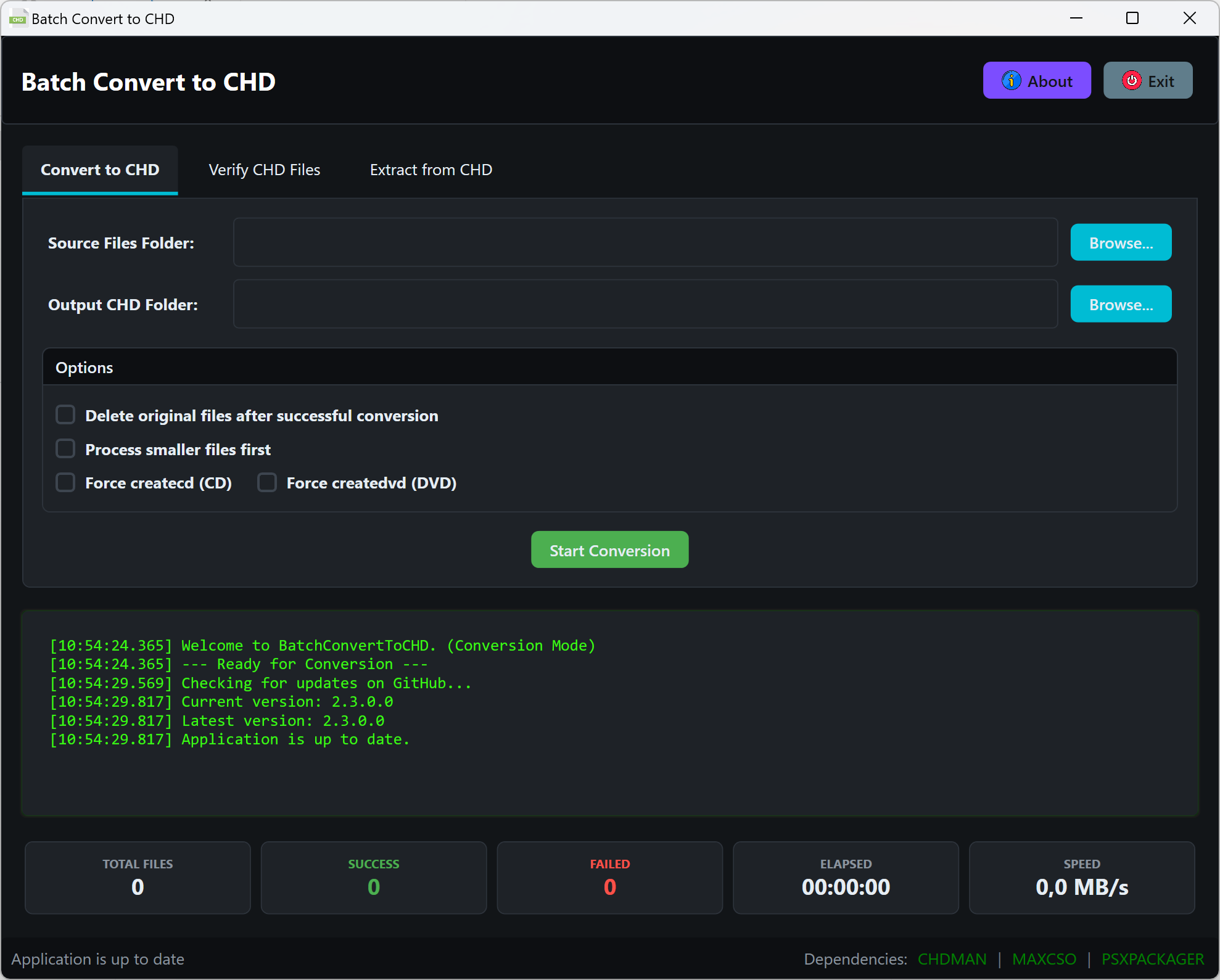Close the window with the X button
The height and width of the screenshot is (980, 1220).
pos(1190,19)
